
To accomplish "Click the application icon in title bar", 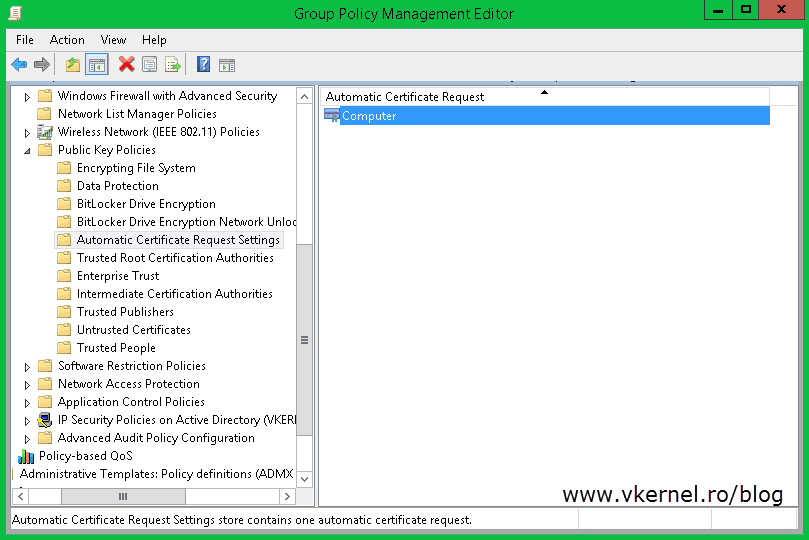I will tap(15, 13).
